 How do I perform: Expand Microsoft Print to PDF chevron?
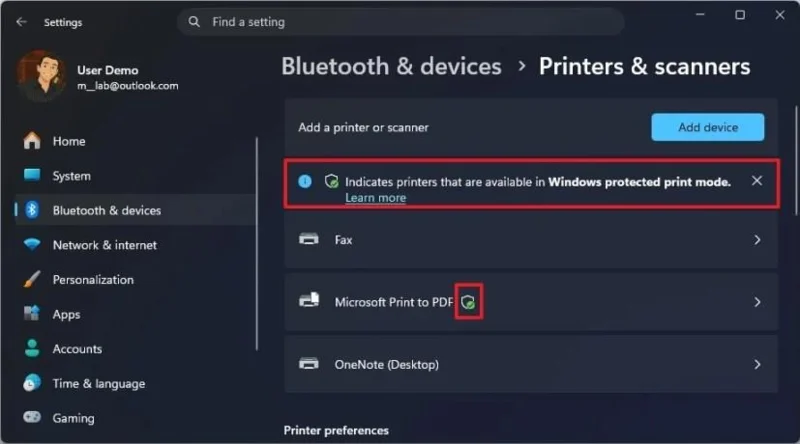pos(757,302)
